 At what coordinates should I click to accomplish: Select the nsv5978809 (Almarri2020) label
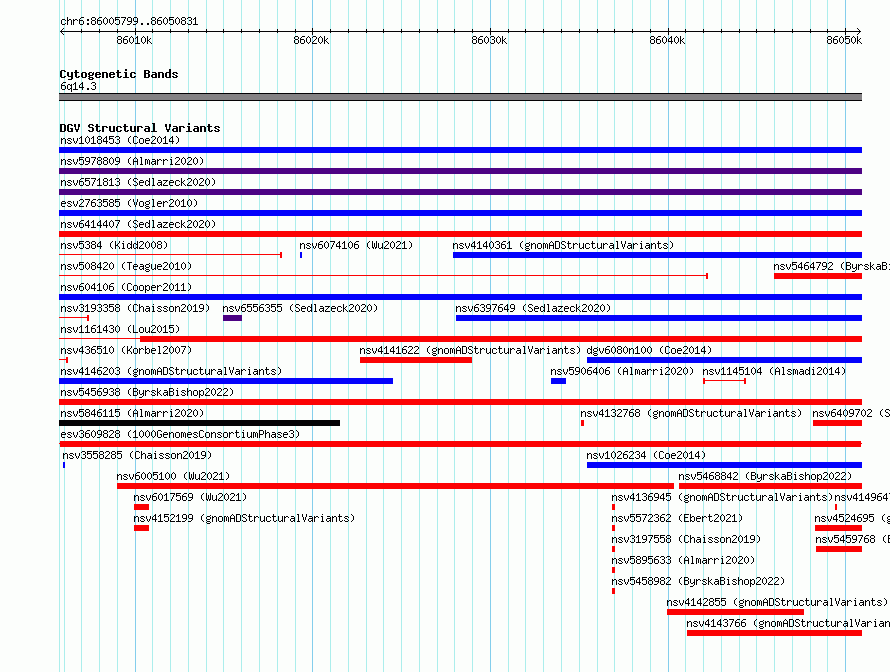pos(132,161)
